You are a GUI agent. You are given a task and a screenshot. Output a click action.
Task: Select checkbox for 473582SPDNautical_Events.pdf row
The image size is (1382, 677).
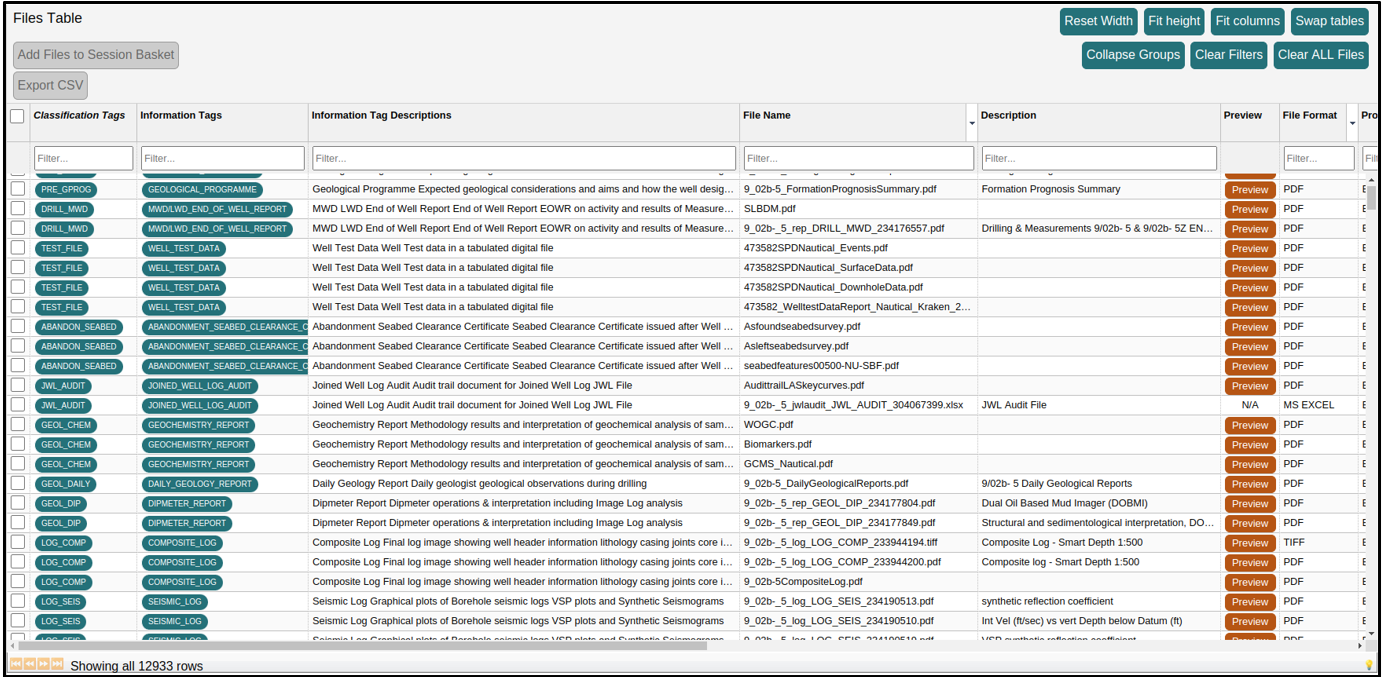[x=17, y=248]
